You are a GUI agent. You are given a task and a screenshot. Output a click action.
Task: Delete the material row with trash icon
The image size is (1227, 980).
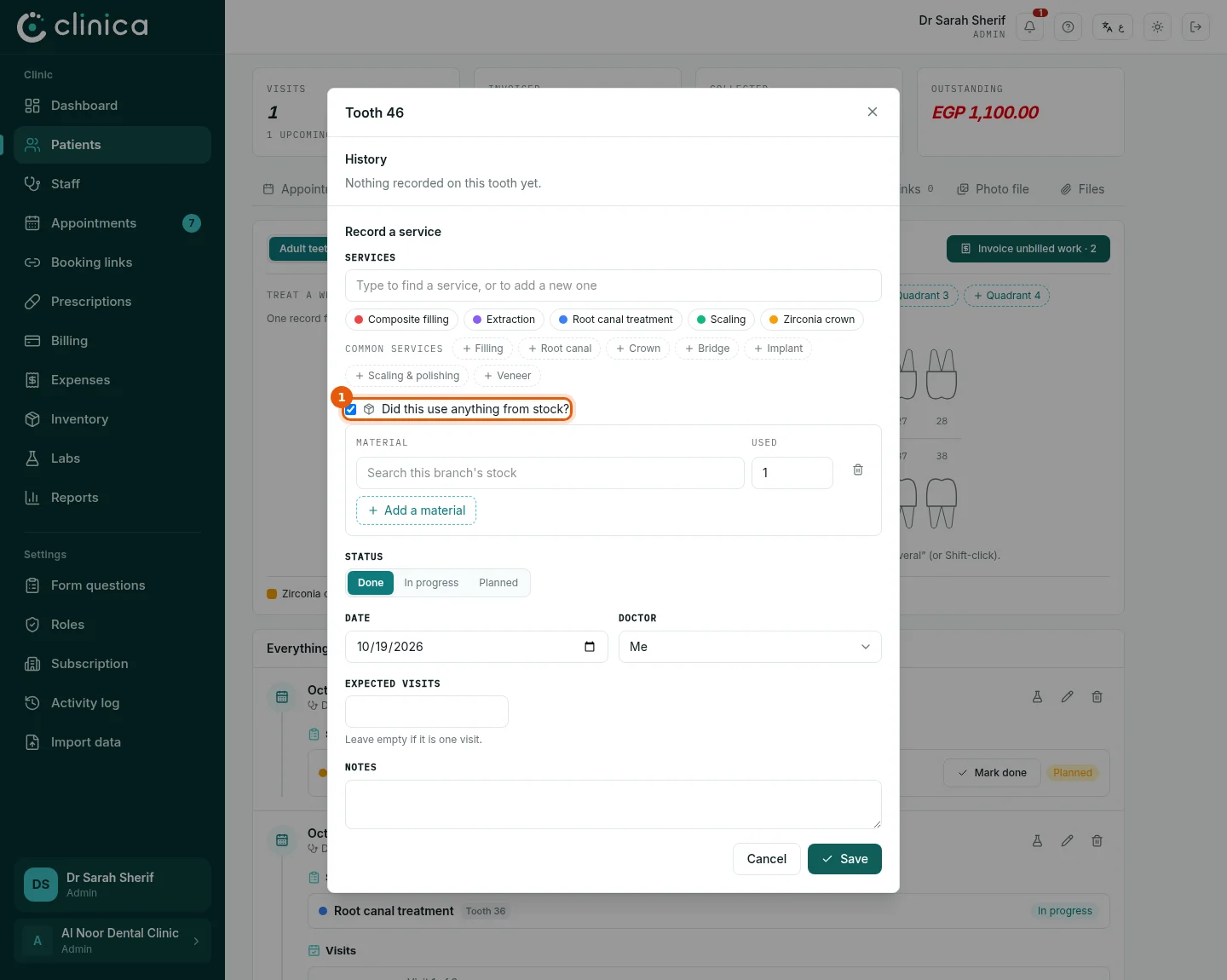858,470
